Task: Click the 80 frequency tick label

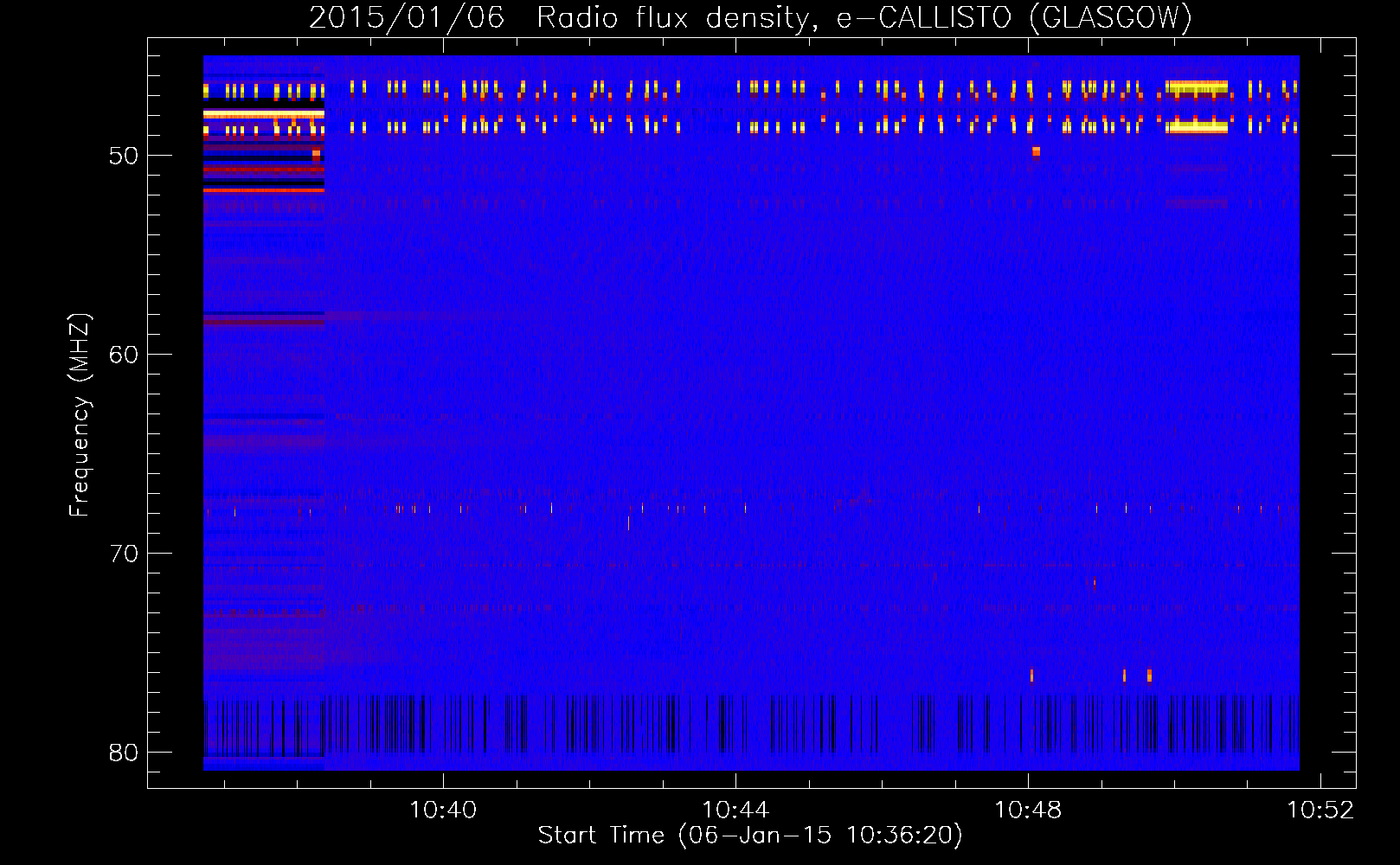Action: click(124, 753)
